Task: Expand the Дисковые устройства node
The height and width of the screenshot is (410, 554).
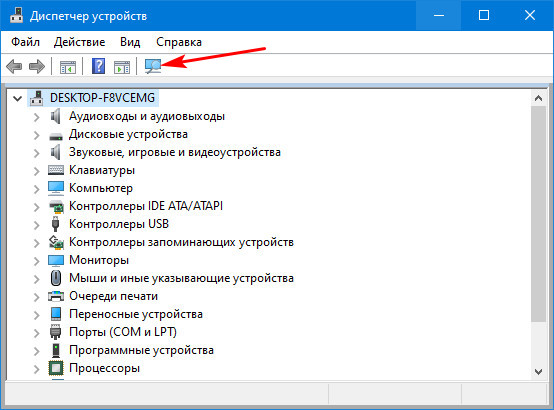Action: [36, 135]
